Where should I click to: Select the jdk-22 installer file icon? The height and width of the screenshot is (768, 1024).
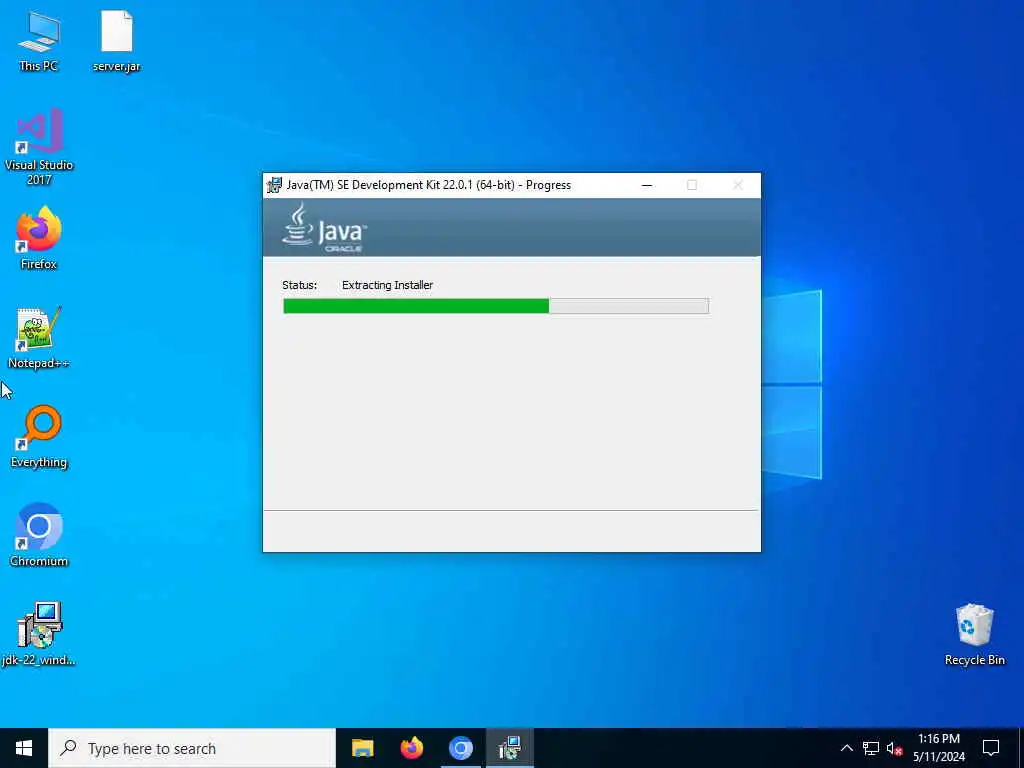tap(39, 634)
